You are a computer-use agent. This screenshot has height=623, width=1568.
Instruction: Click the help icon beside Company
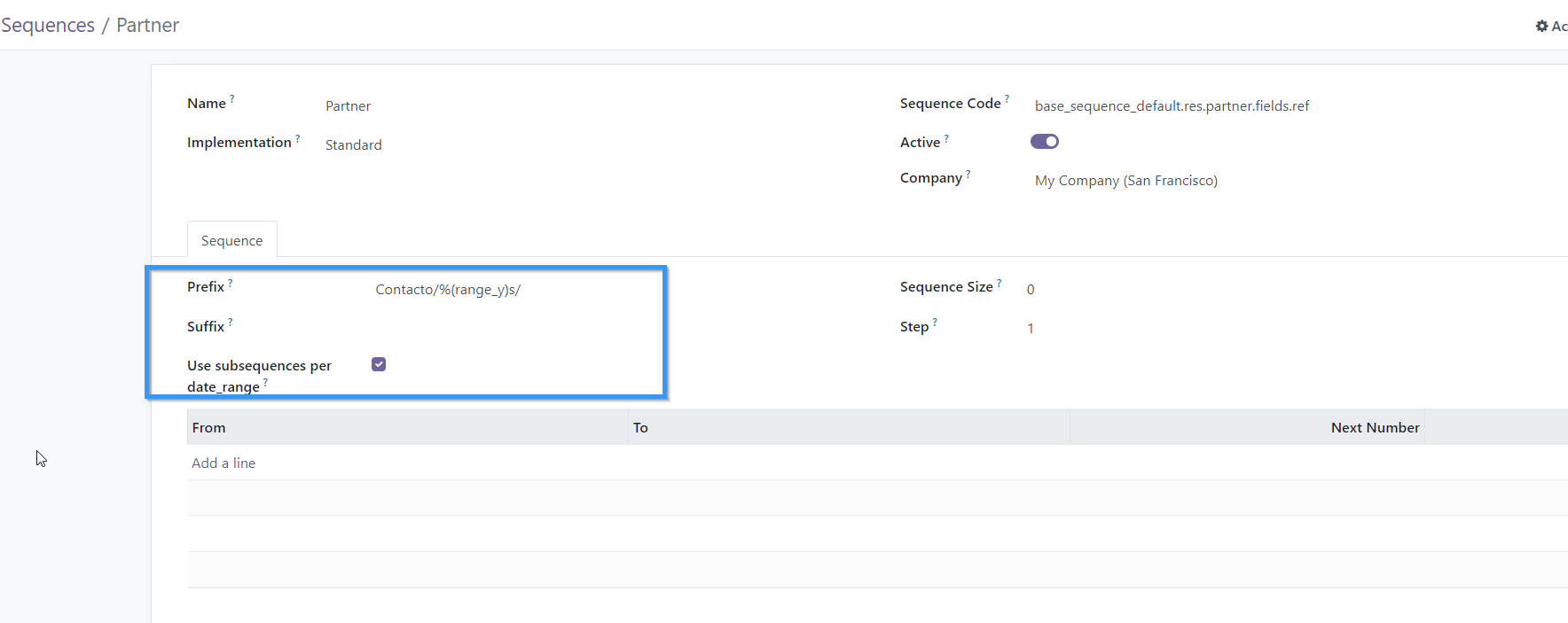(x=968, y=174)
